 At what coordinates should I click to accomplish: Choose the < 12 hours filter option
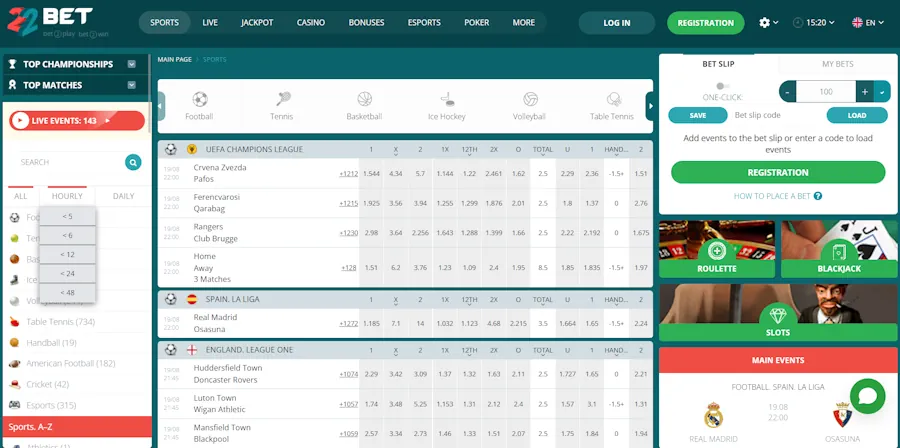coord(67,254)
